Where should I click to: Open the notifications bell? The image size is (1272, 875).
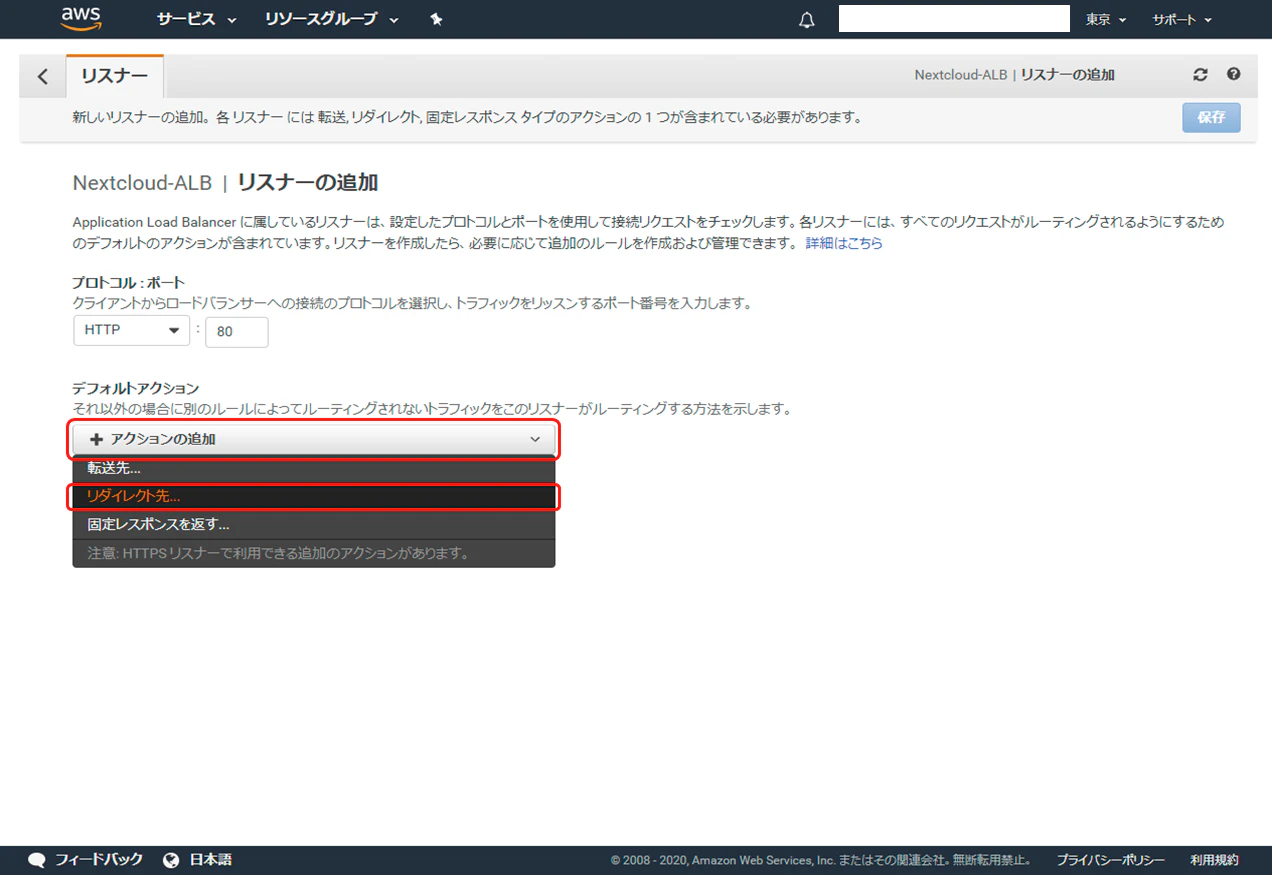point(807,20)
